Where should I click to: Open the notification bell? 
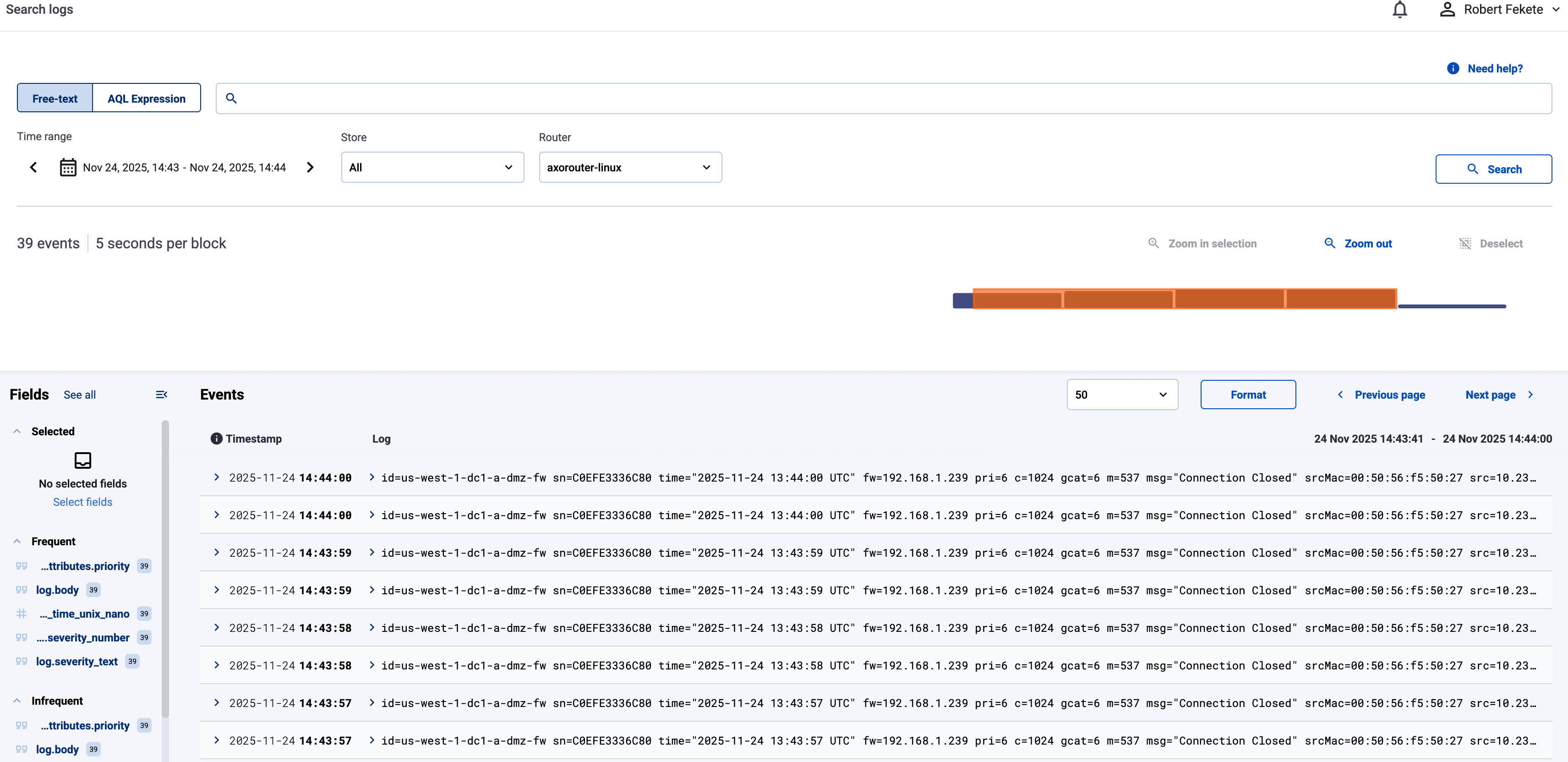point(1399,9)
